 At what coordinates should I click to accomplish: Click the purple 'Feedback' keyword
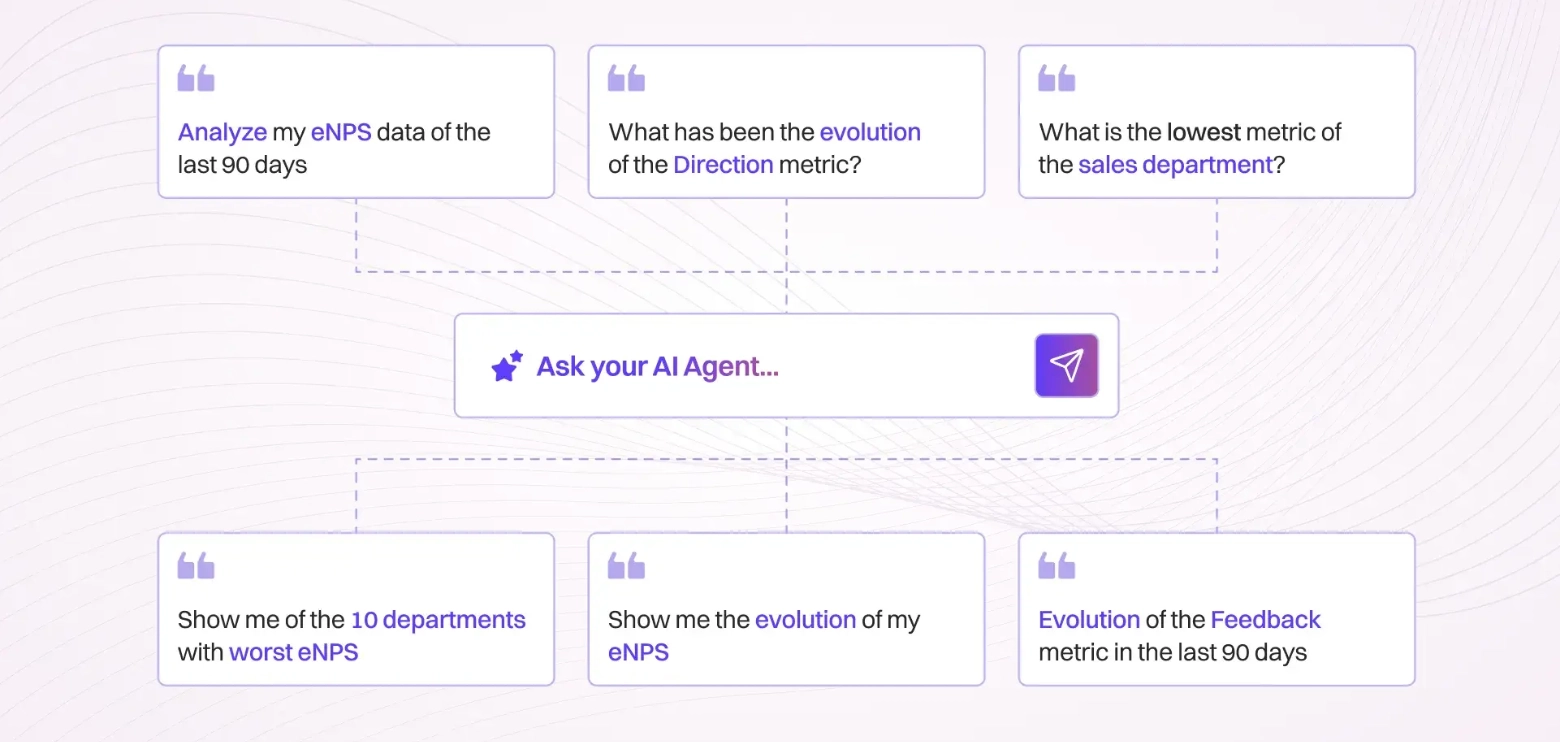click(1265, 620)
